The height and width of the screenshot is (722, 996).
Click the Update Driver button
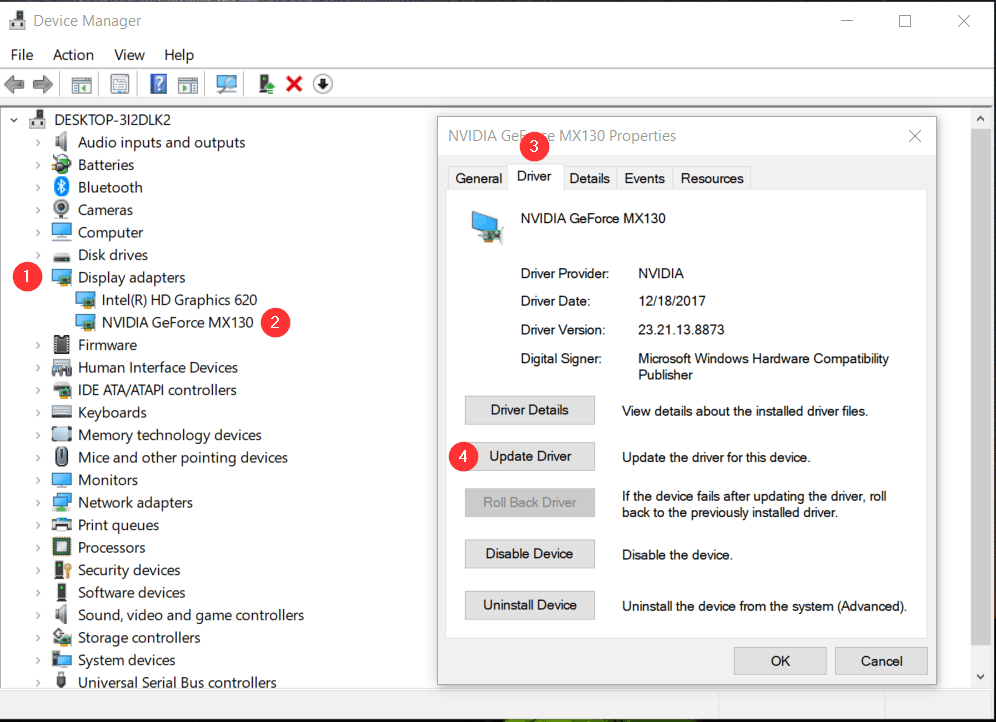530,457
